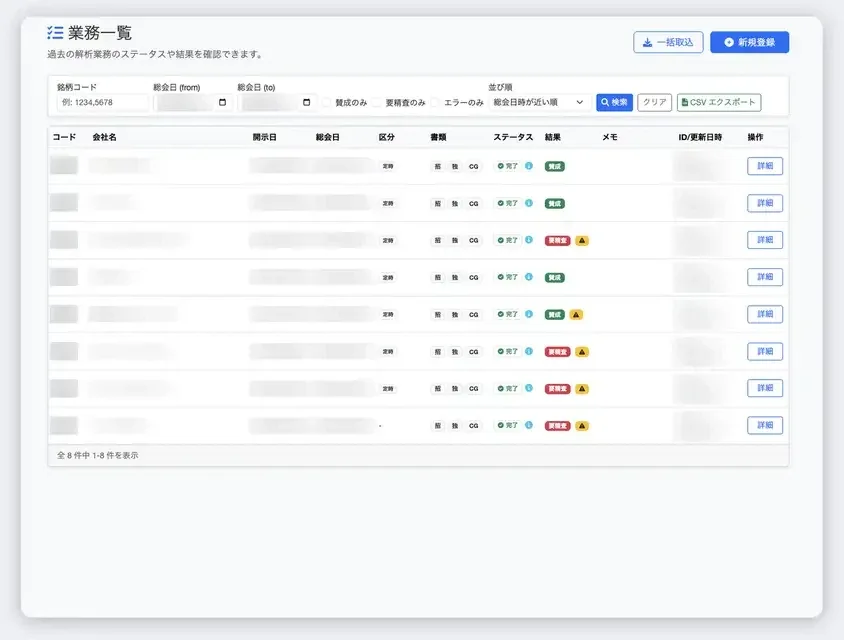The image size is (844, 640).
Task: Click the red 要精査 badge in the third row
Action: tap(558, 241)
